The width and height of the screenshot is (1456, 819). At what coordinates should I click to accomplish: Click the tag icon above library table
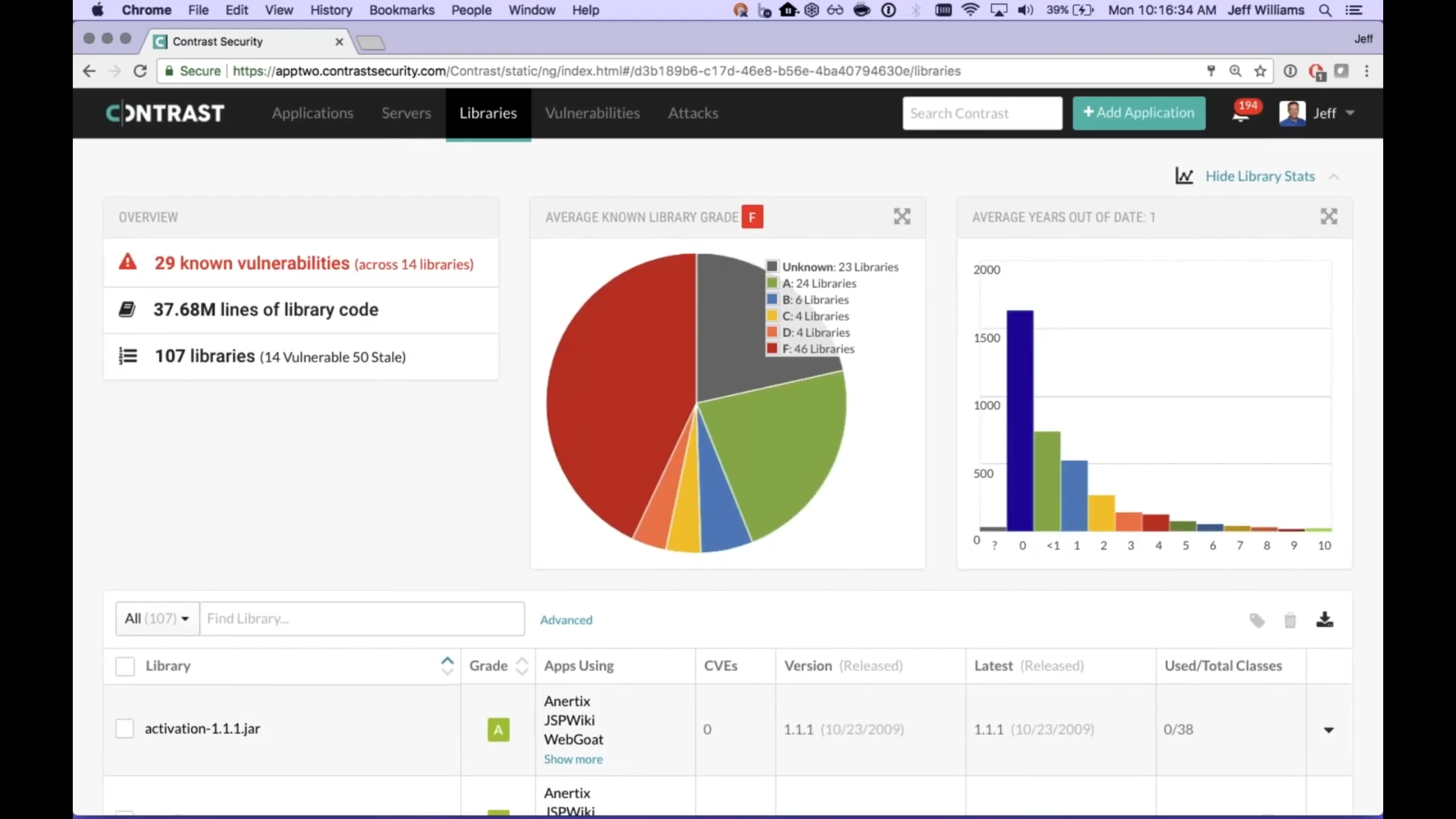point(1257,620)
